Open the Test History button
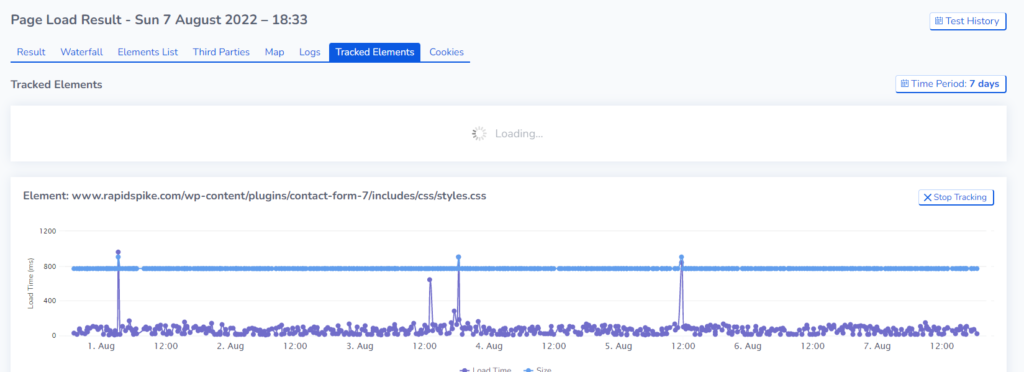The image size is (1024, 372). pos(967,21)
